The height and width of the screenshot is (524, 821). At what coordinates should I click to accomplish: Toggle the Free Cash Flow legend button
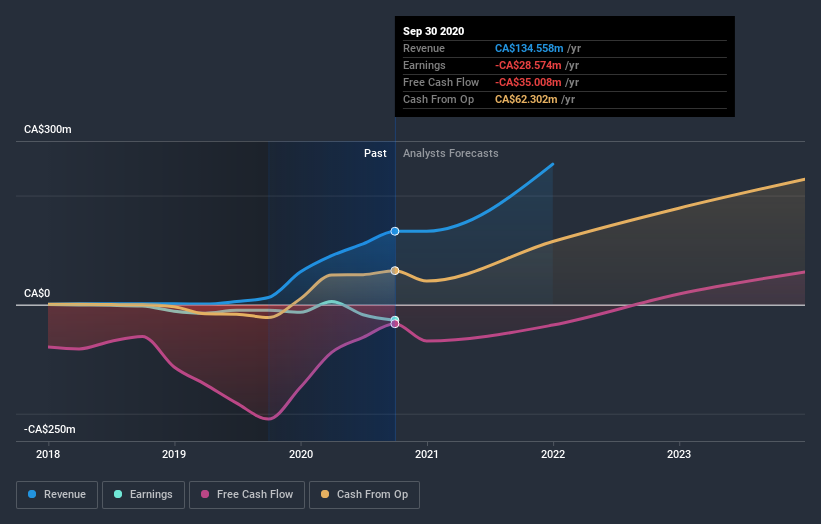pyautogui.click(x=247, y=495)
